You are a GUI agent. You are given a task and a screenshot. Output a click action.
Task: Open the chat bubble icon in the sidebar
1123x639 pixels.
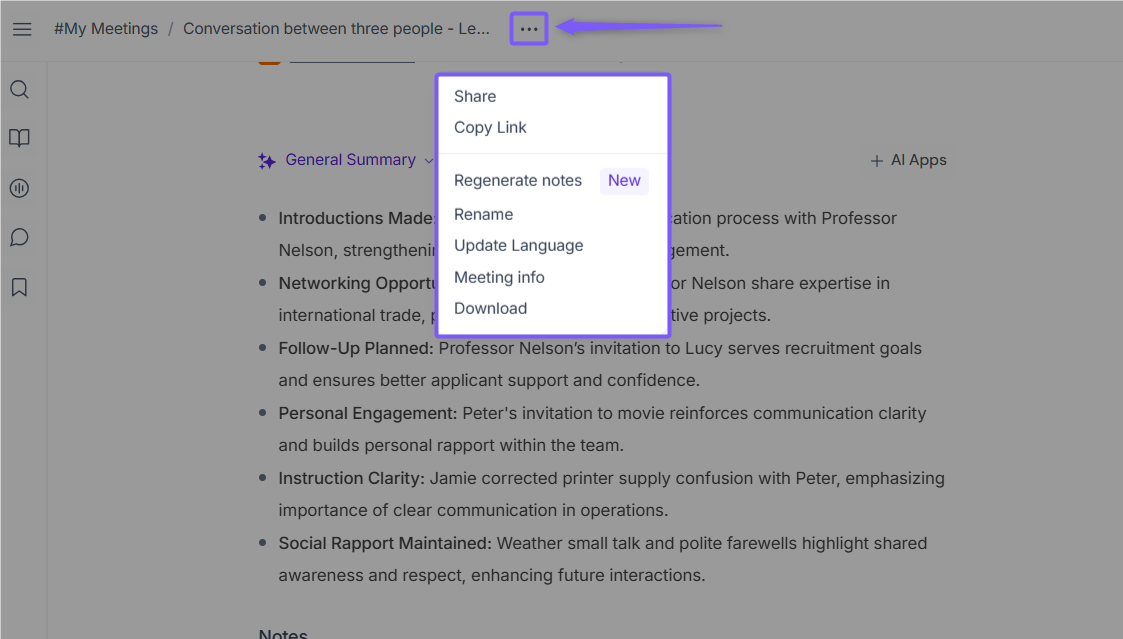(19, 238)
